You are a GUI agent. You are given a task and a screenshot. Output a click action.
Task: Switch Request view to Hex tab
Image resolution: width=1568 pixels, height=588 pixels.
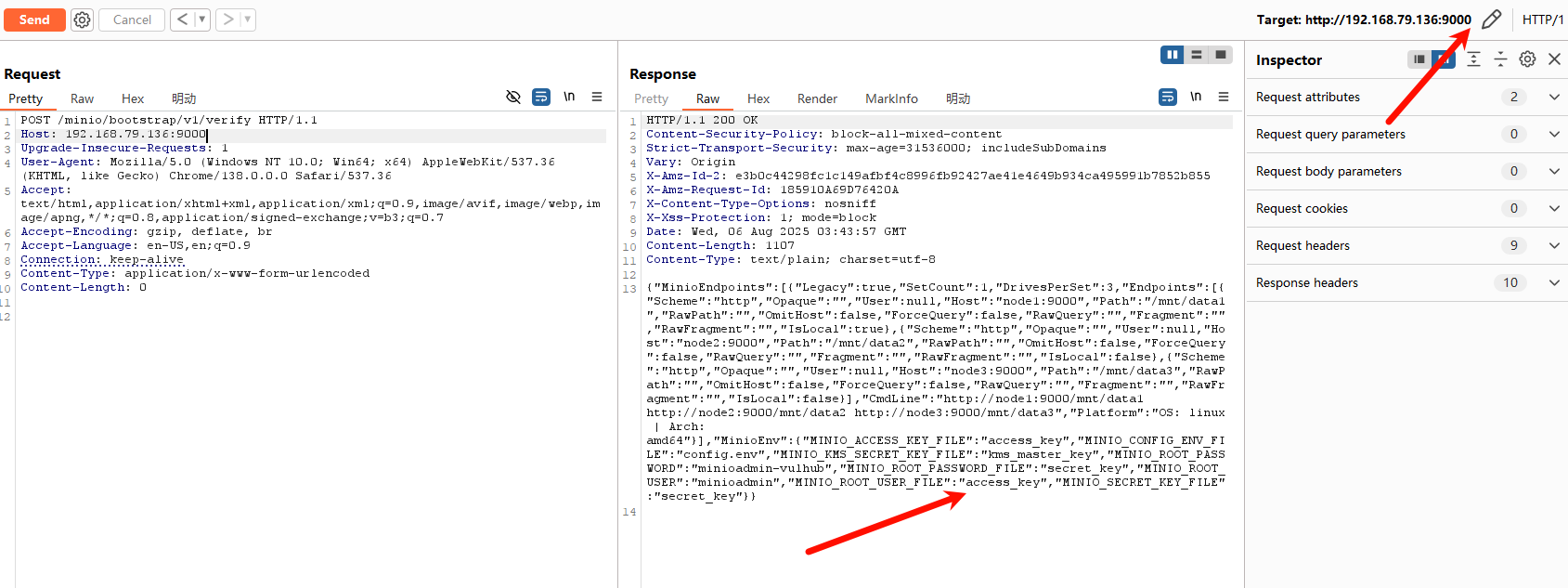coord(133,98)
